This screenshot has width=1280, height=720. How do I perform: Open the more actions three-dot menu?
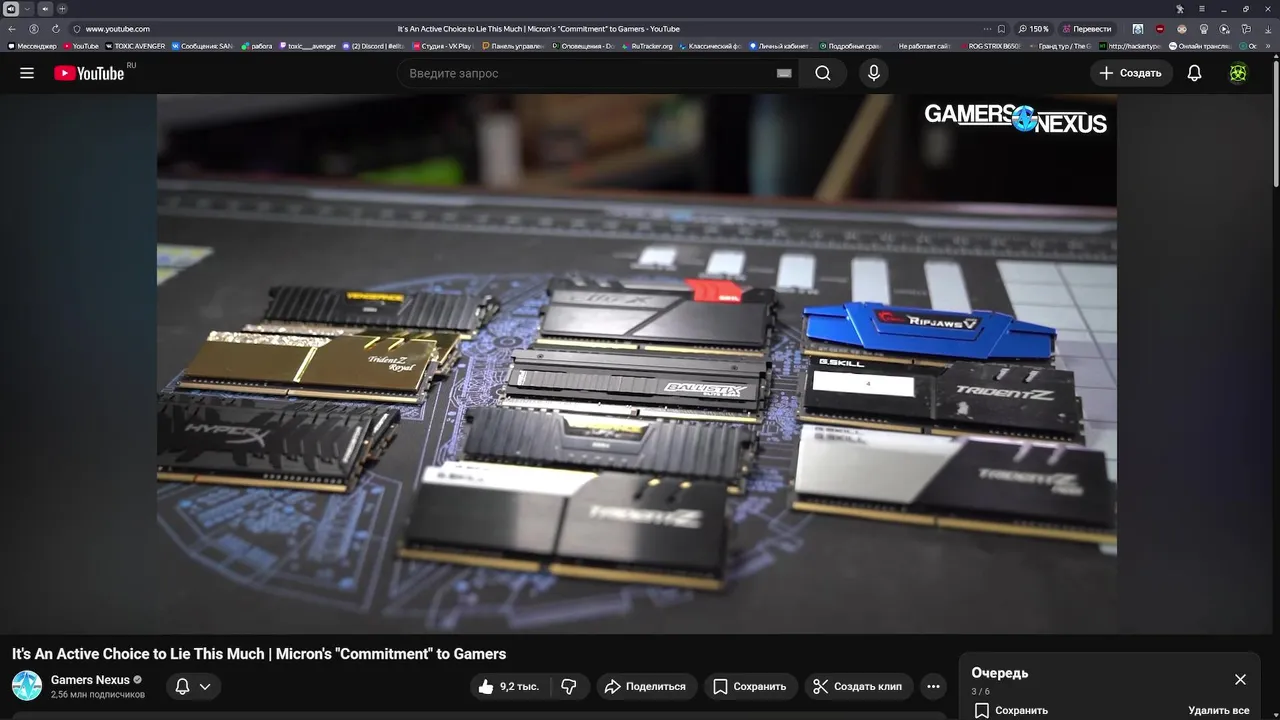933,686
